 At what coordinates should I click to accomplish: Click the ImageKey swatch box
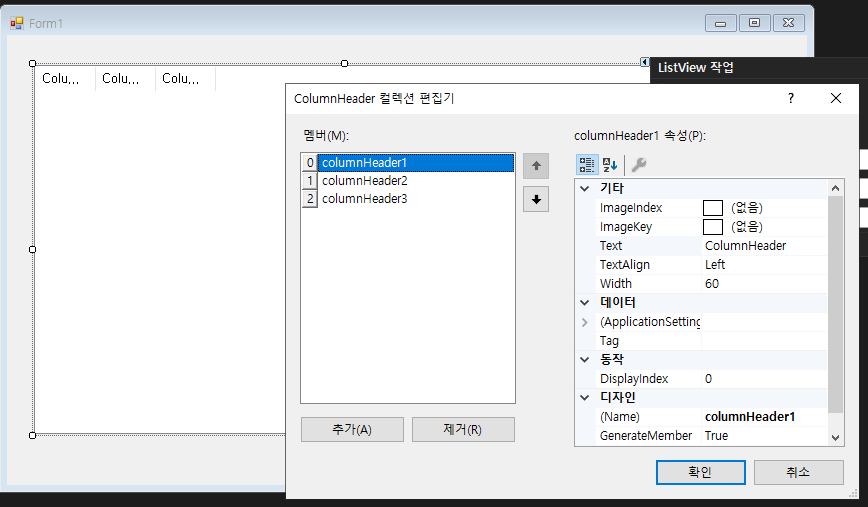coord(712,227)
